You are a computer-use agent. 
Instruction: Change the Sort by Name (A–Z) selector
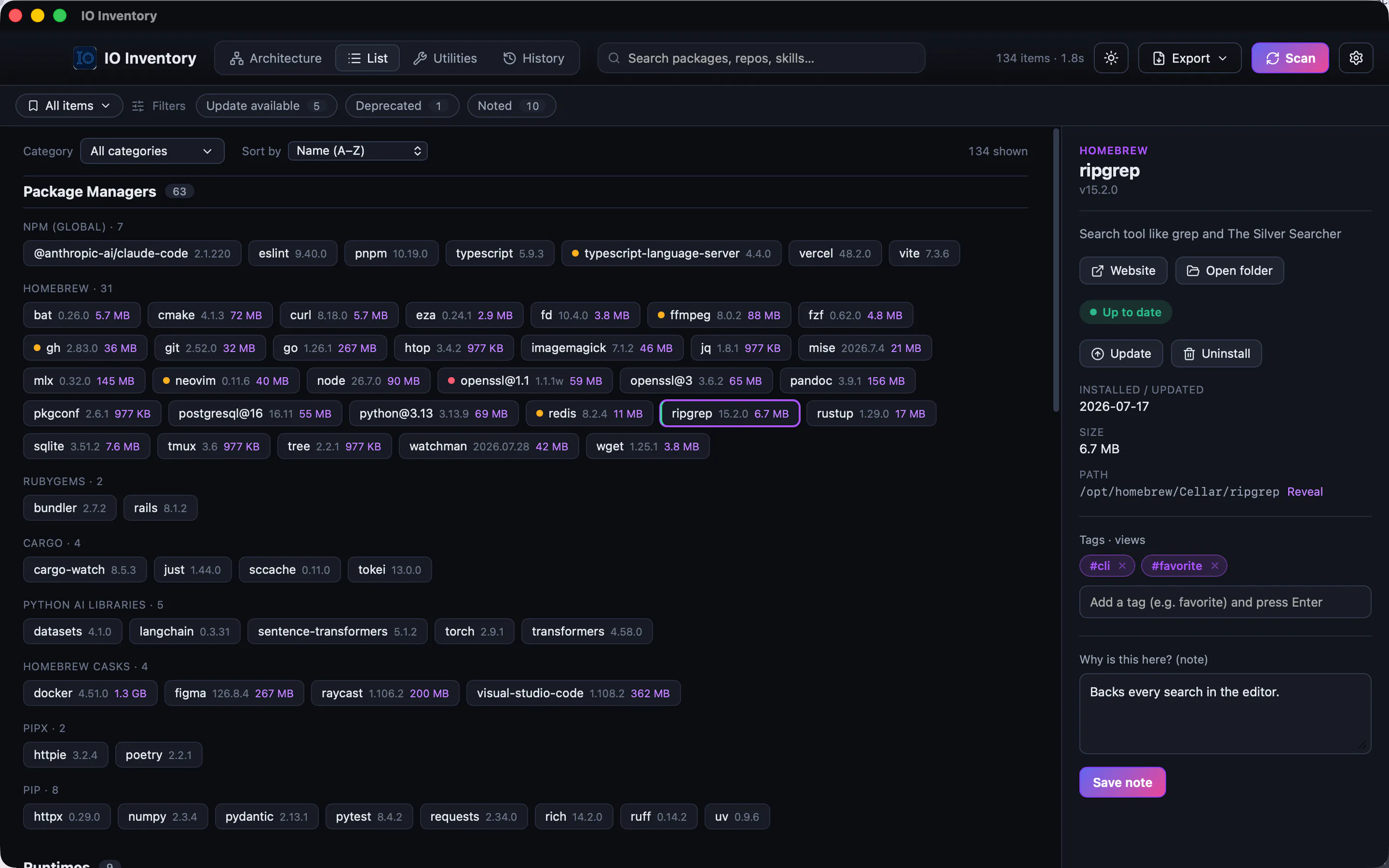pyautogui.click(x=357, y=151)
